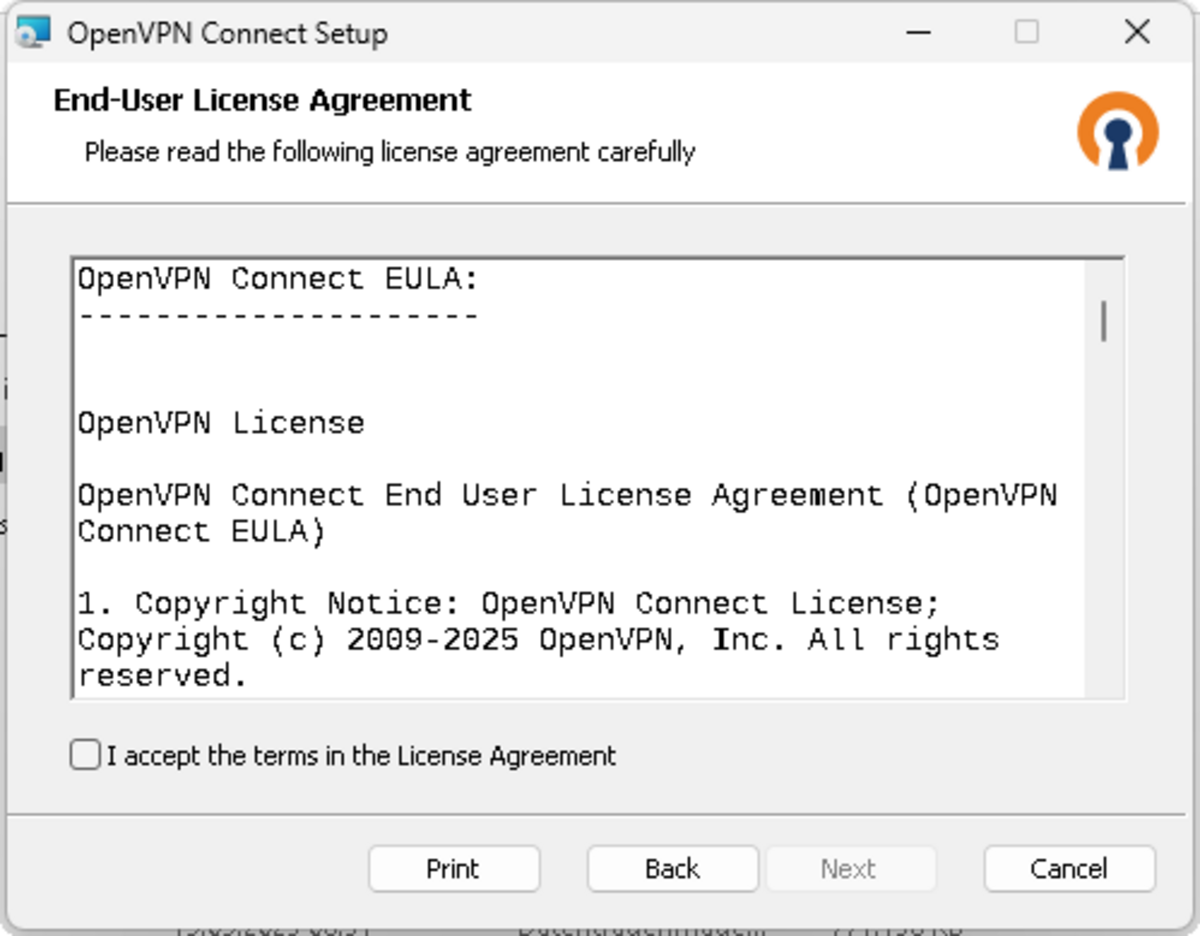Click the greyed-out maximize window button
1200x936 pixels.
pos(1026,33)
